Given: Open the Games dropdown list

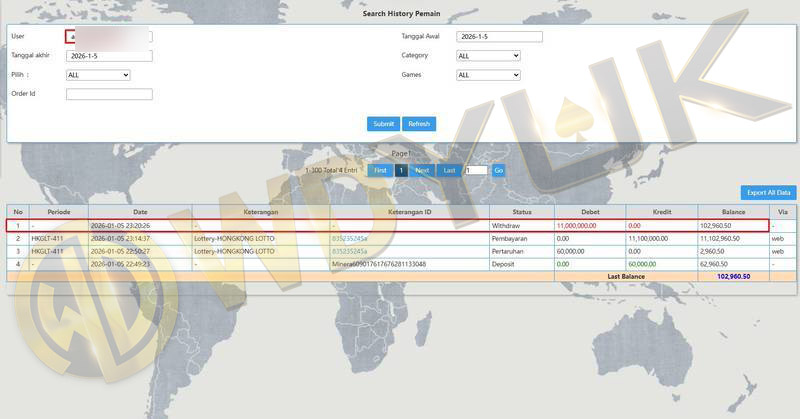Looking at the screenshot, I should point(488,75).
